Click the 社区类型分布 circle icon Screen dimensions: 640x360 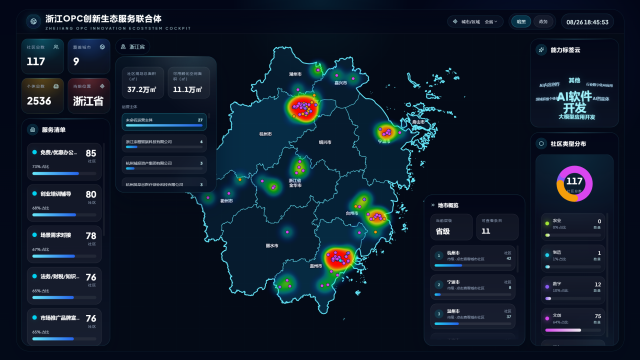pos(541,144)
